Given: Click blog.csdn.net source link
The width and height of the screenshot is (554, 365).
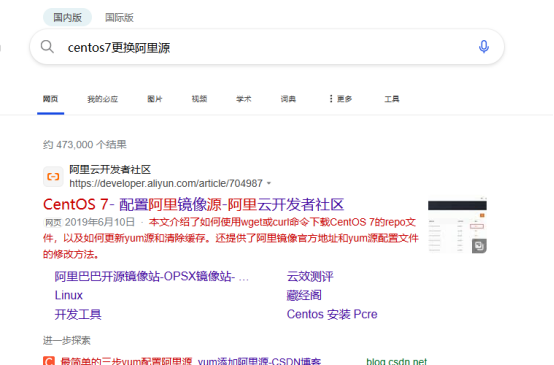Looking at the screenshot, I should [x=396, y=361].
